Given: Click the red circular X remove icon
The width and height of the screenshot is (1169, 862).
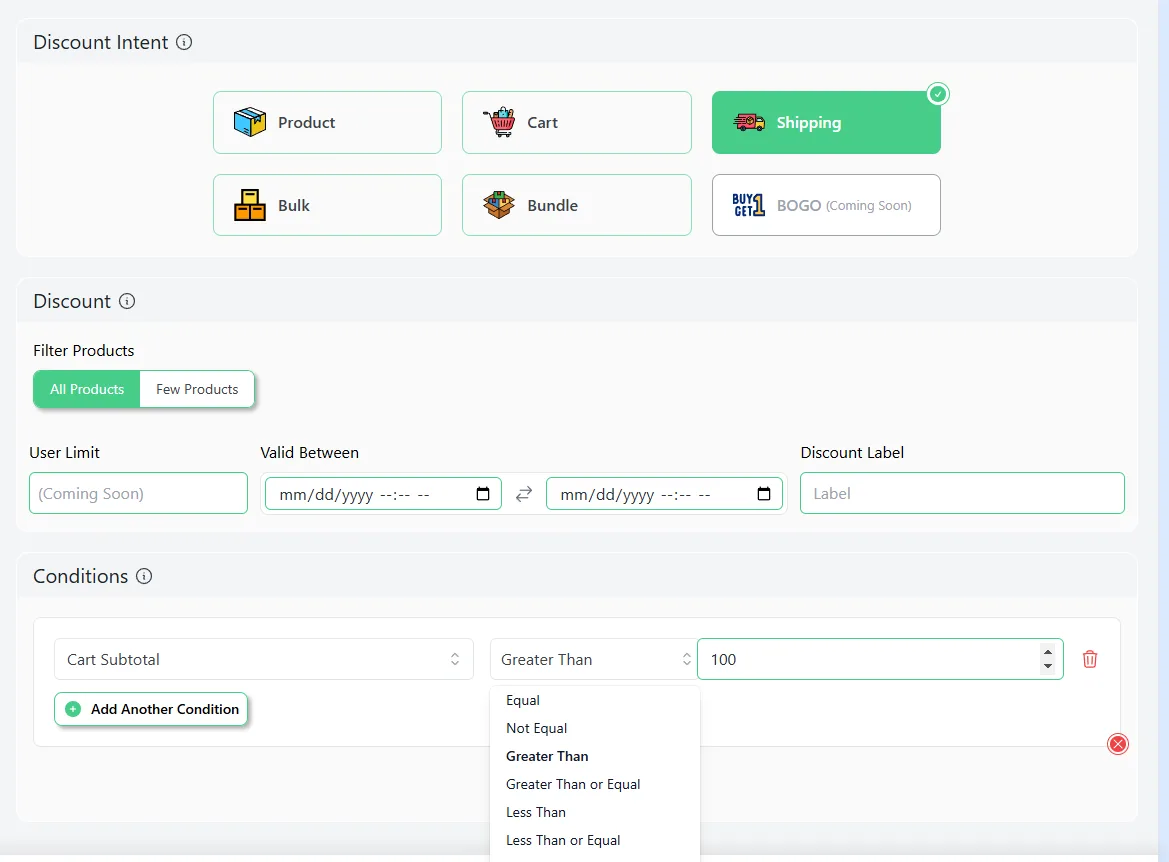Looking at the screenshot, I should 1118,744.
